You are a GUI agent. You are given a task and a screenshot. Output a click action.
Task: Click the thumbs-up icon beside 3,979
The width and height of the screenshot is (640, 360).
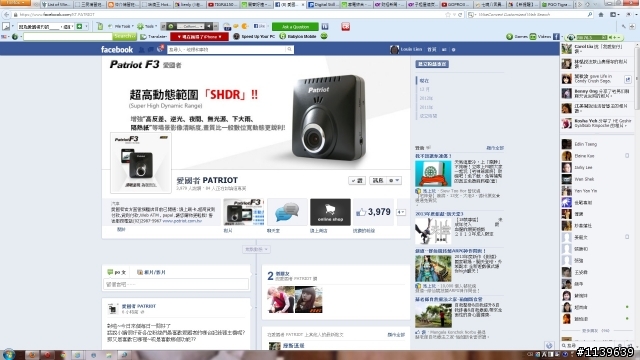click(361, 212)
